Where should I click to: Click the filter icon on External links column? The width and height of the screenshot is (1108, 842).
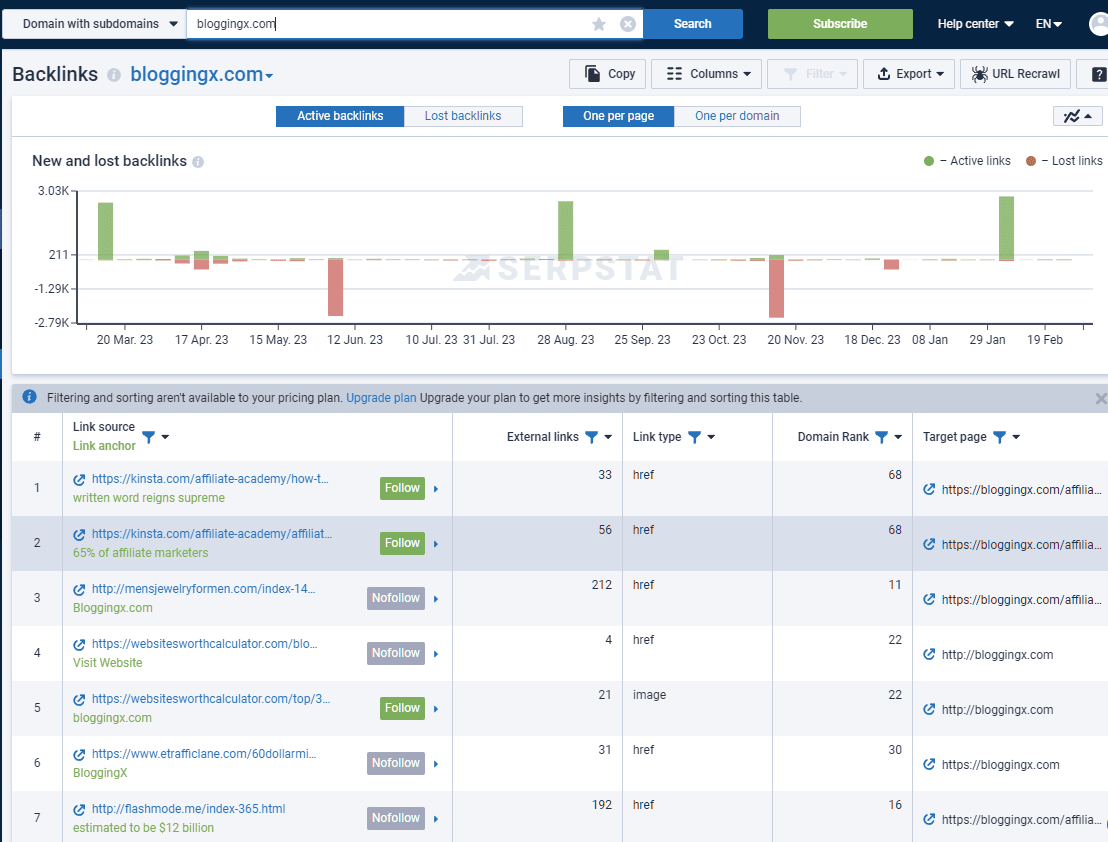591,437
